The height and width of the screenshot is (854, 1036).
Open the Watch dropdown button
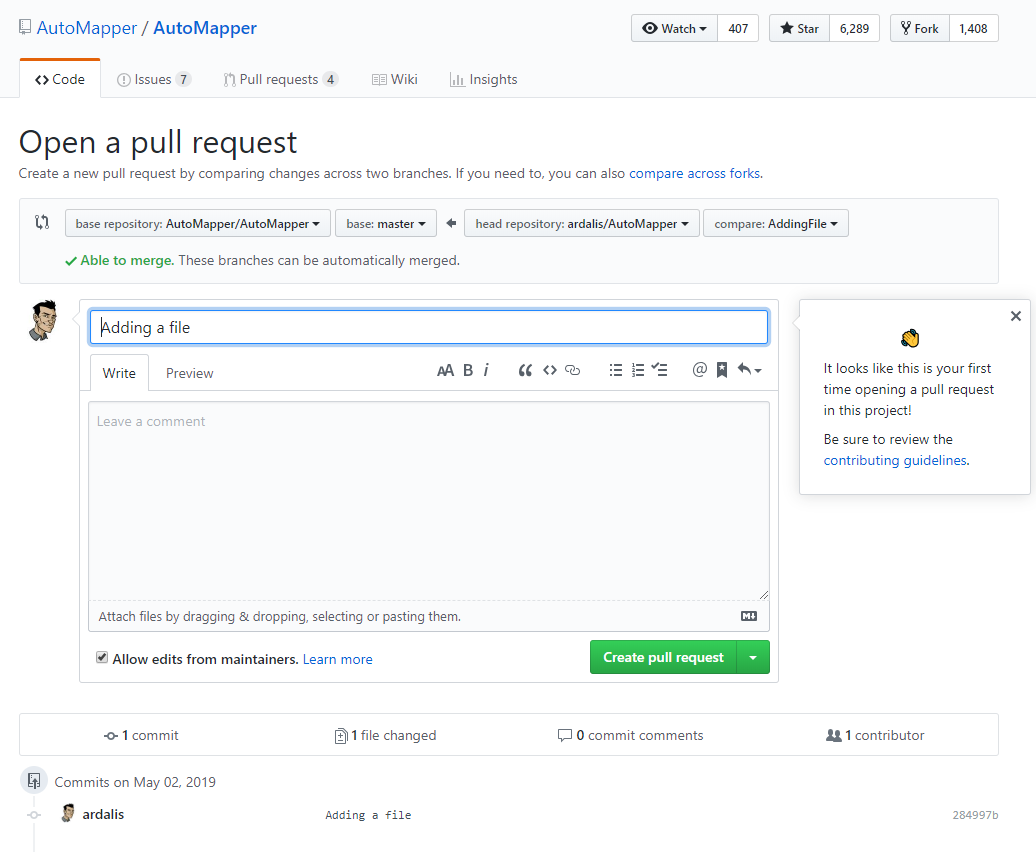675,28
